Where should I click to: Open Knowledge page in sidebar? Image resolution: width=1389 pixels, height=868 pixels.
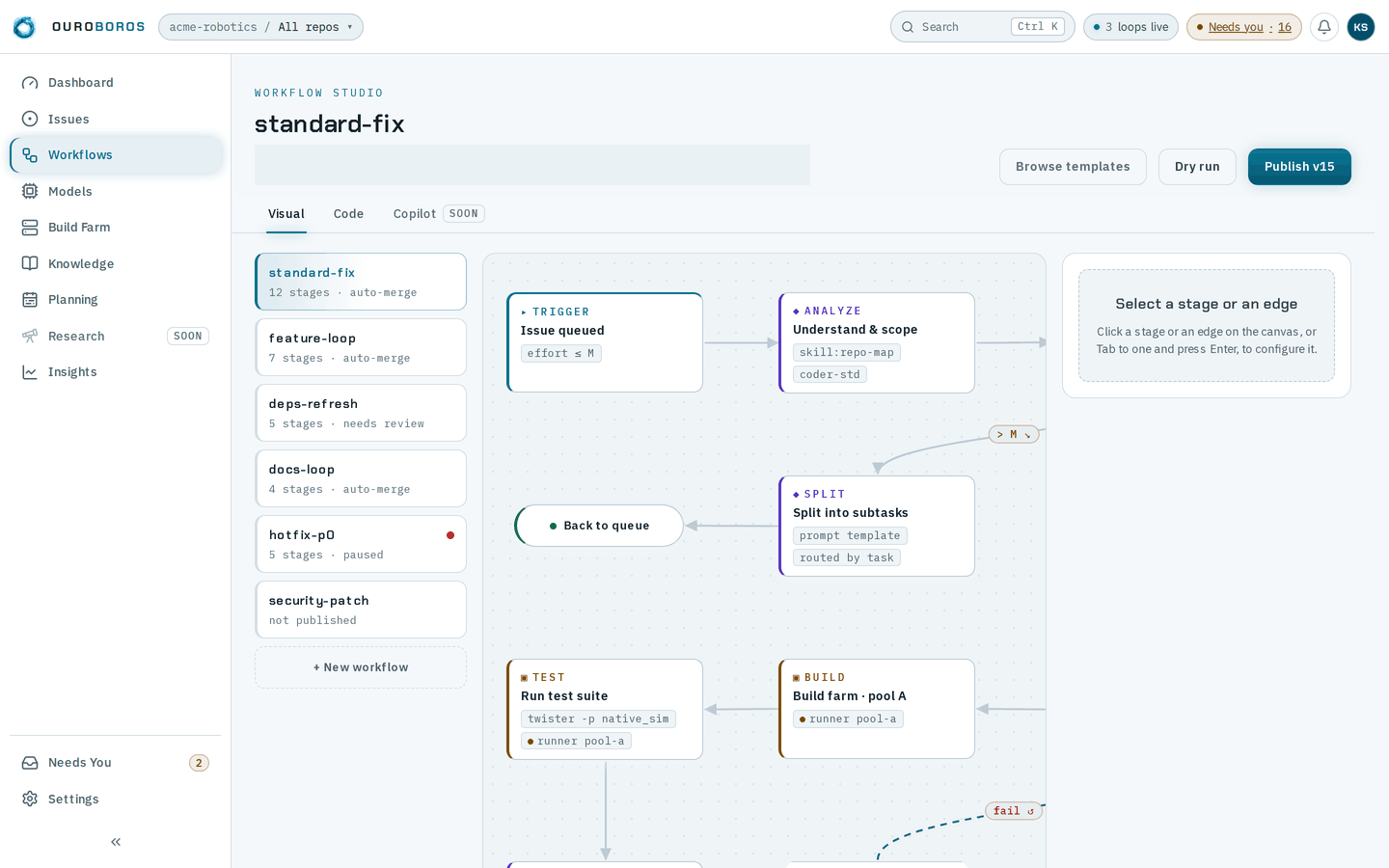pos(116,263)
